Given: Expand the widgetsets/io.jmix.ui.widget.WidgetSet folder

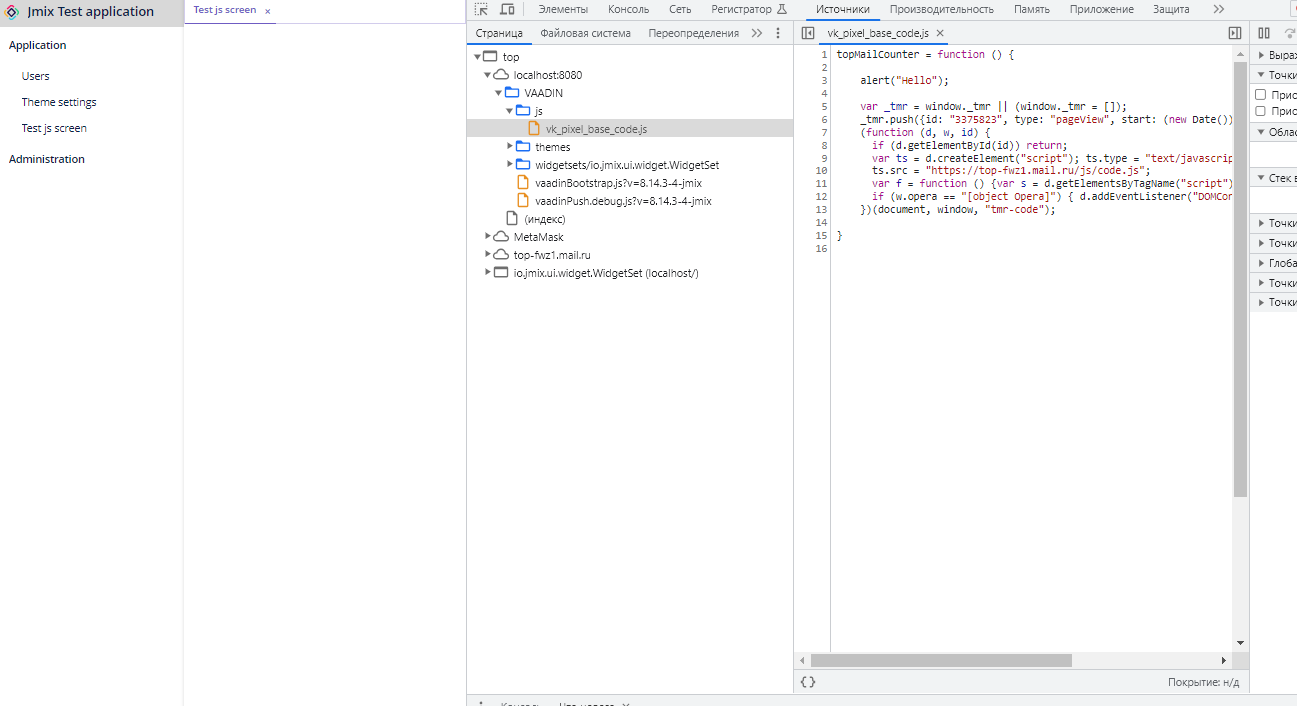Looking at the screenshot, I should pyautogui.click(x=509, y=165).
